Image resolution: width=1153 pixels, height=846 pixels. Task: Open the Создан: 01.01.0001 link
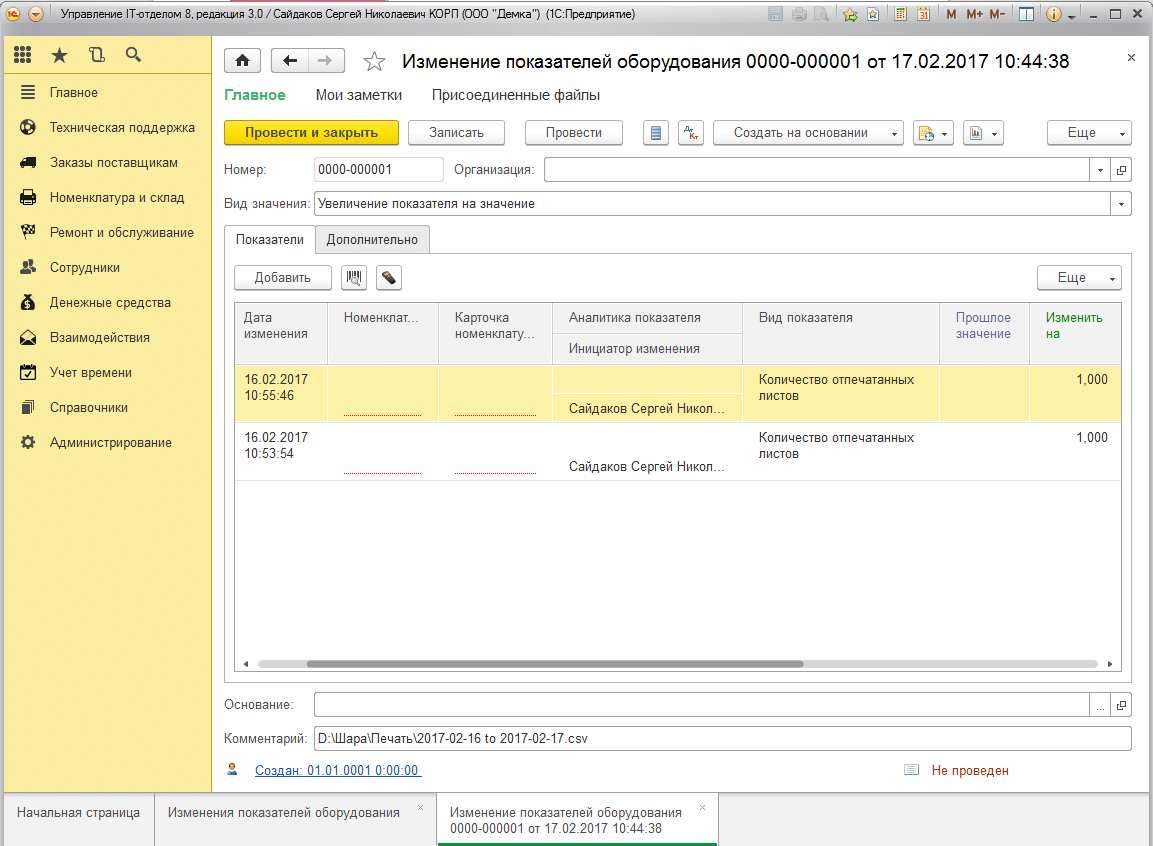coord(337,771)
